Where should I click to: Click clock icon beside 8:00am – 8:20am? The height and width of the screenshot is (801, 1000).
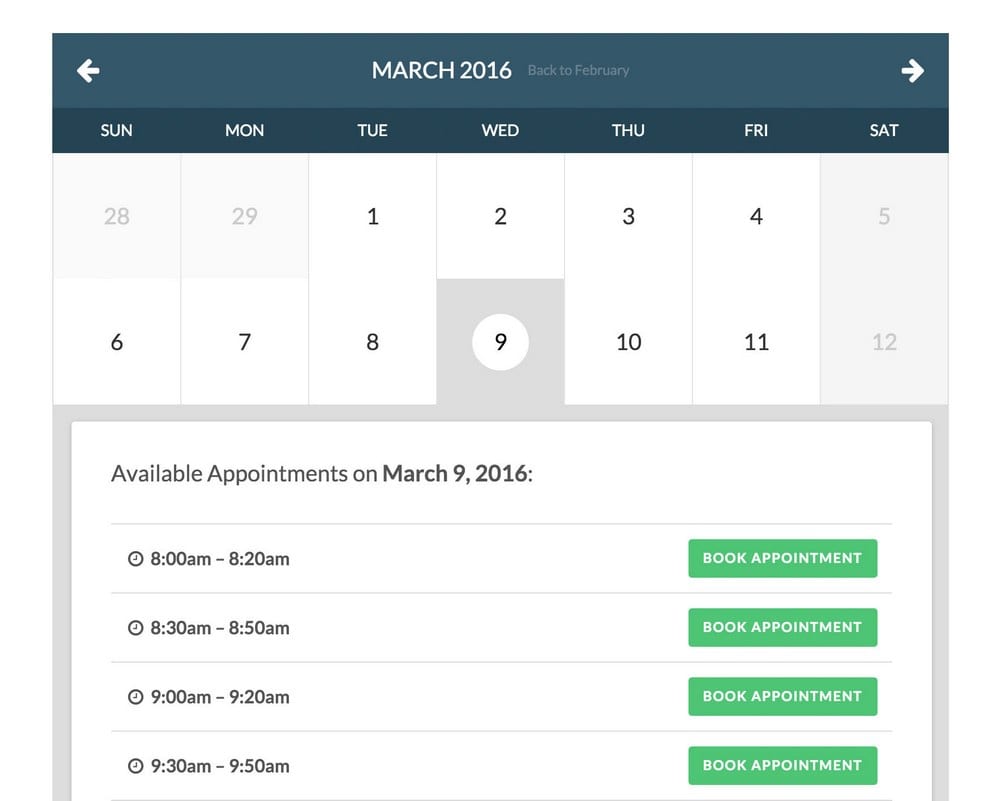(135, 559)
